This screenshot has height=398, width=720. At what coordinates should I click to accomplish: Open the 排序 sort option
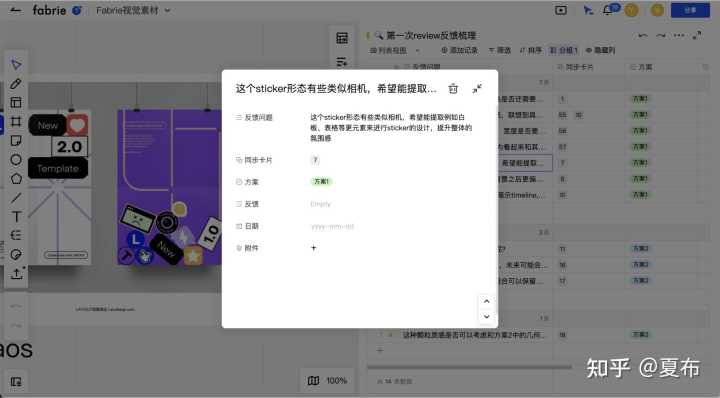(531, 50)
